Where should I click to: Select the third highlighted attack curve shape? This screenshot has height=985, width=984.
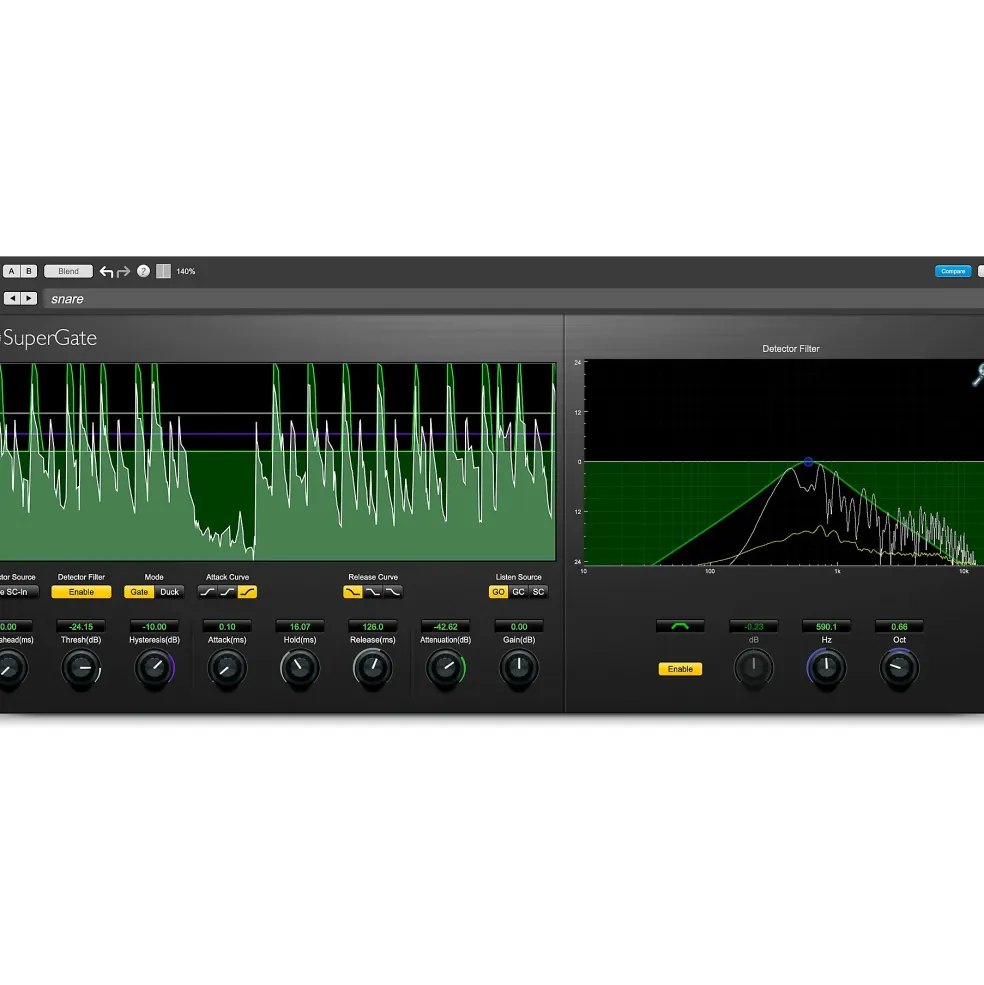pos(248,592)
